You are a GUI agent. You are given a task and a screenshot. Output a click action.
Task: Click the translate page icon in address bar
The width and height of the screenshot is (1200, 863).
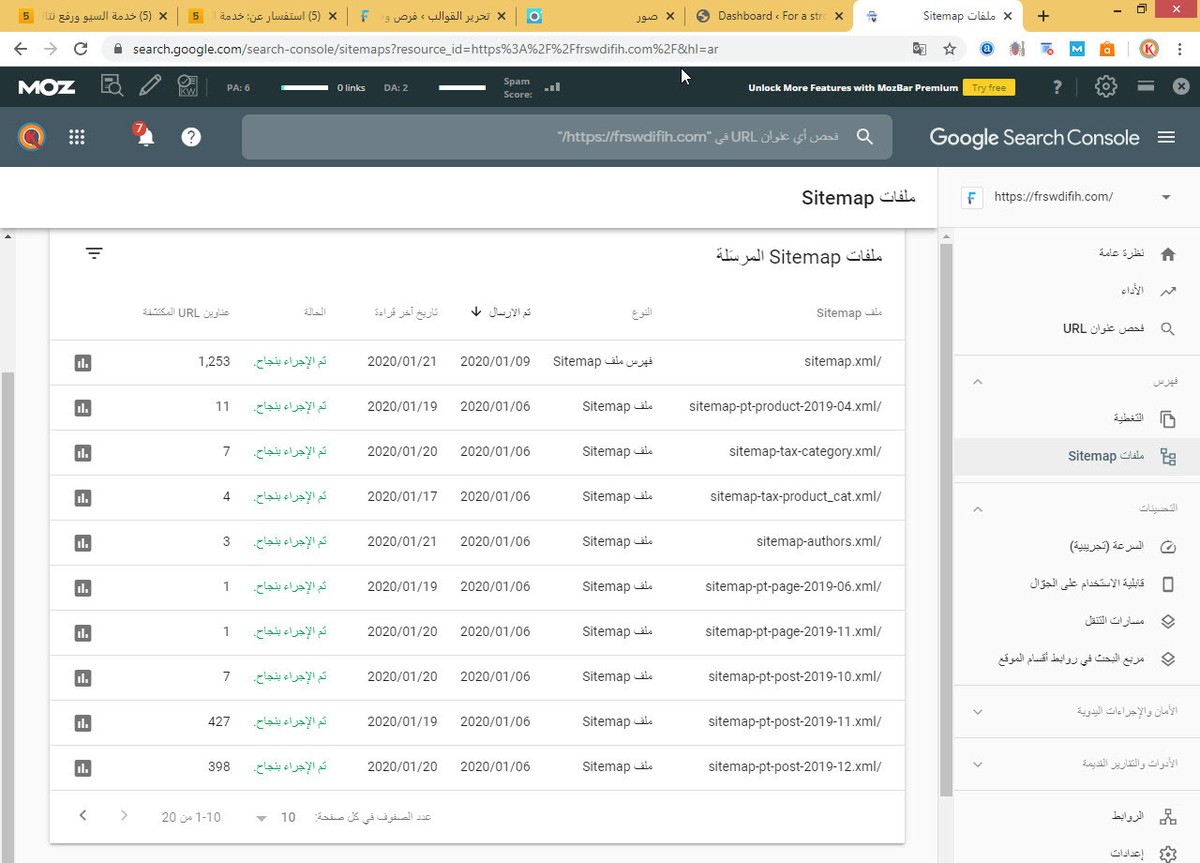[x=920, y=48]
